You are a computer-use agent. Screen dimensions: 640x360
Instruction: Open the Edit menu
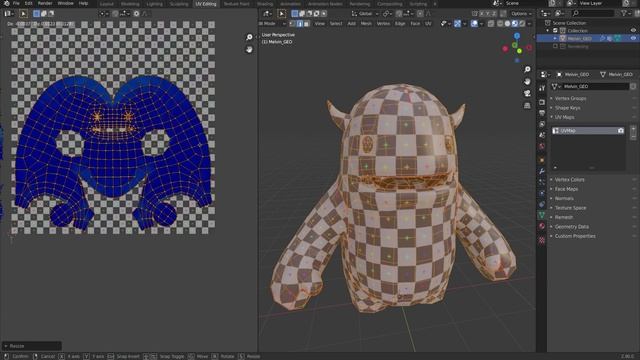[x=28, y=3]
